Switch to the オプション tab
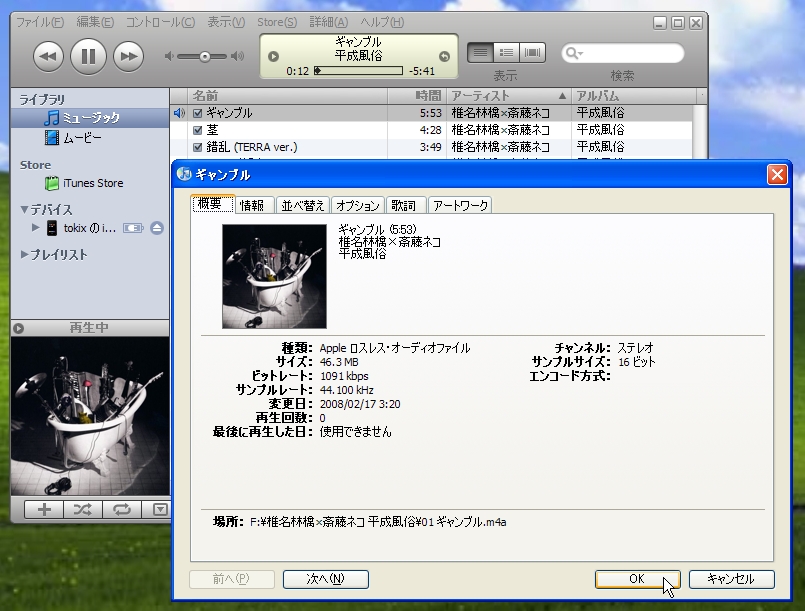 pyautogui.click(x=357, y=205)
